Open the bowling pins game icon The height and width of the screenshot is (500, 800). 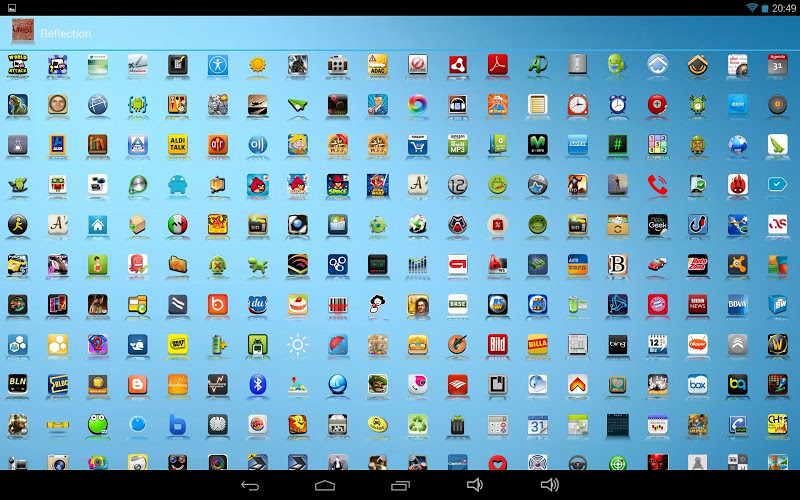click(657, 385)
